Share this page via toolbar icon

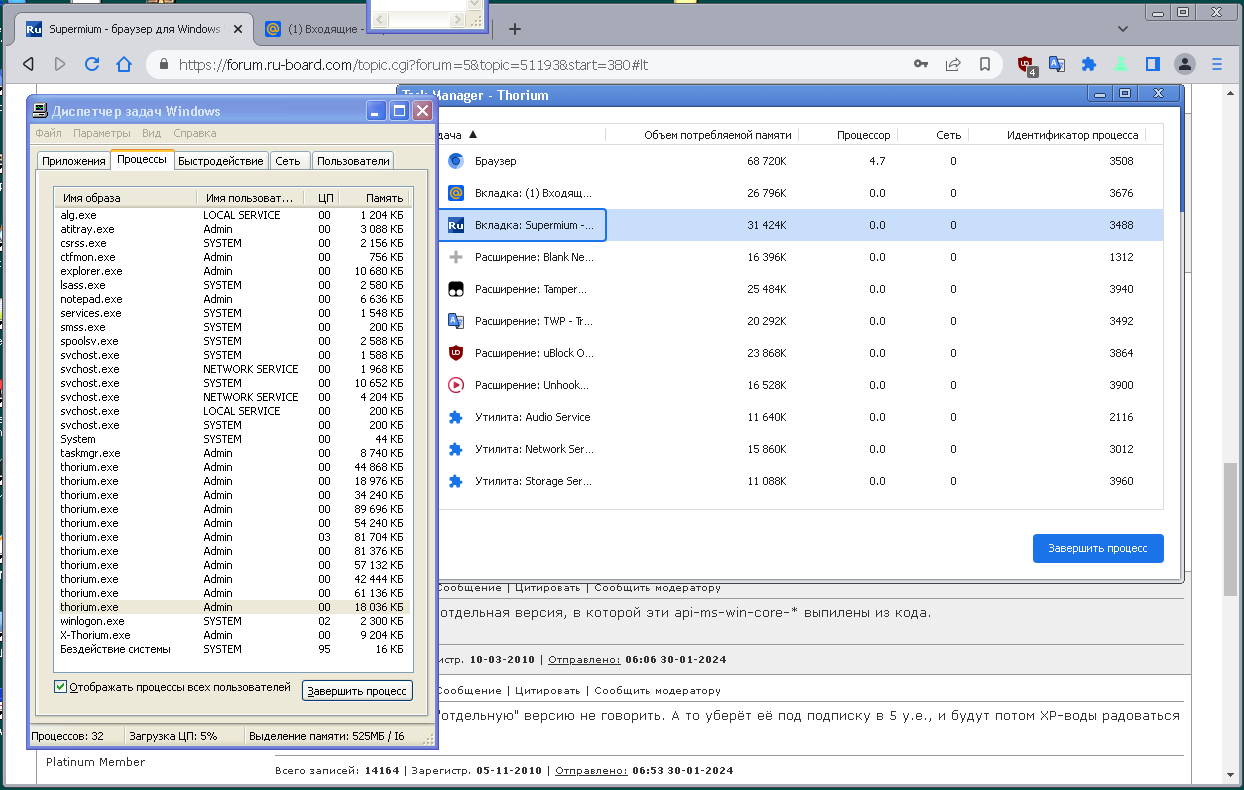tap(953, 64)
